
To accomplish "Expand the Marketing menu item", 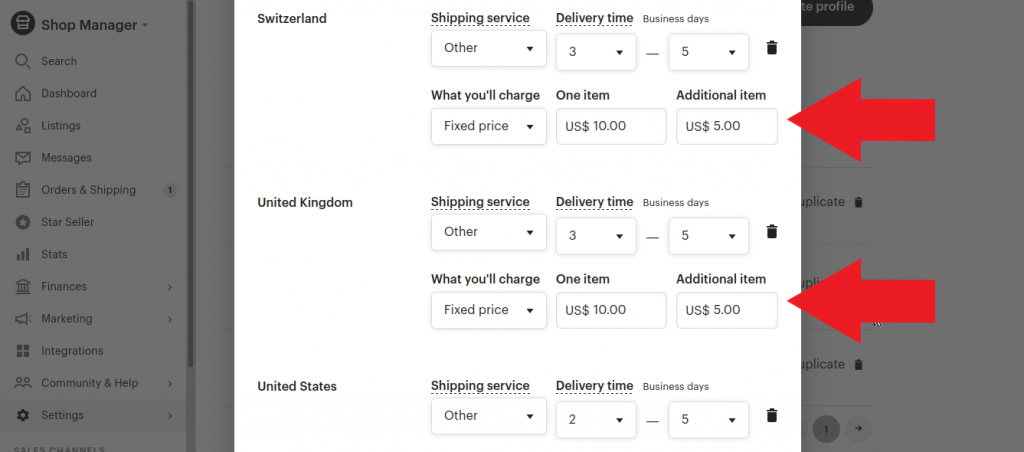I will pos(94,319).
